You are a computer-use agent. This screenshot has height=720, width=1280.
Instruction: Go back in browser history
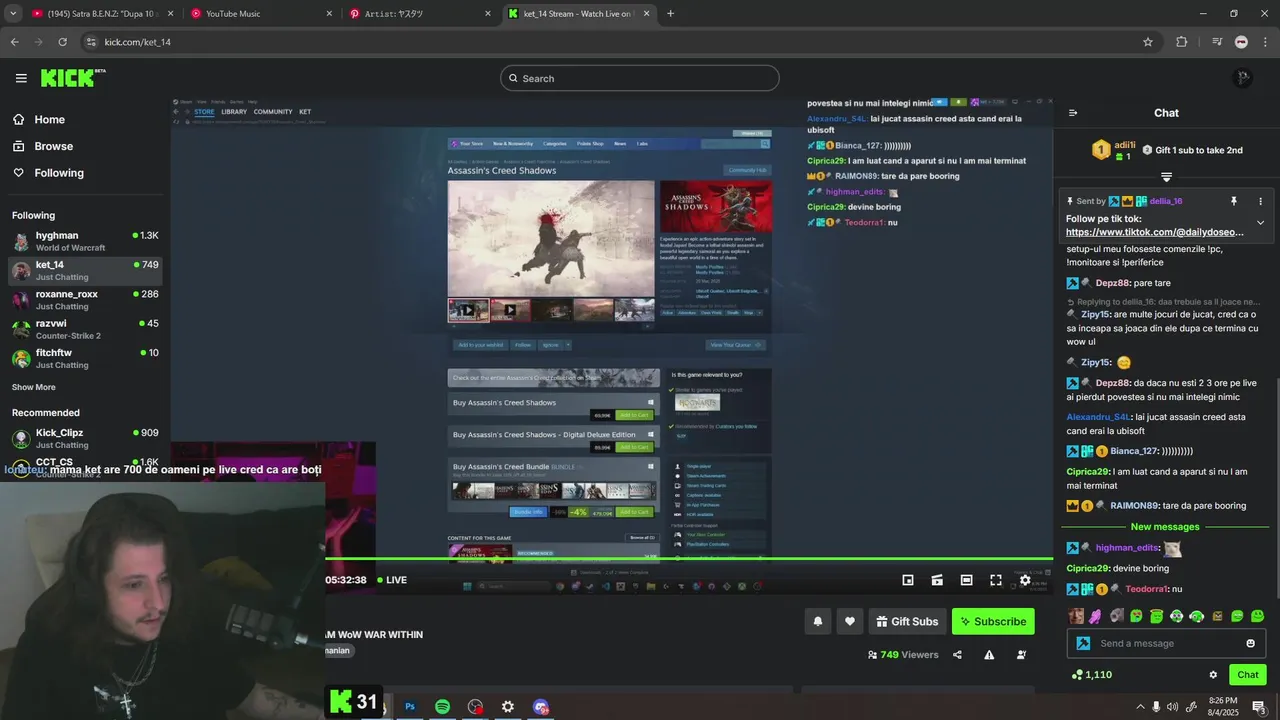pos(14,42)
